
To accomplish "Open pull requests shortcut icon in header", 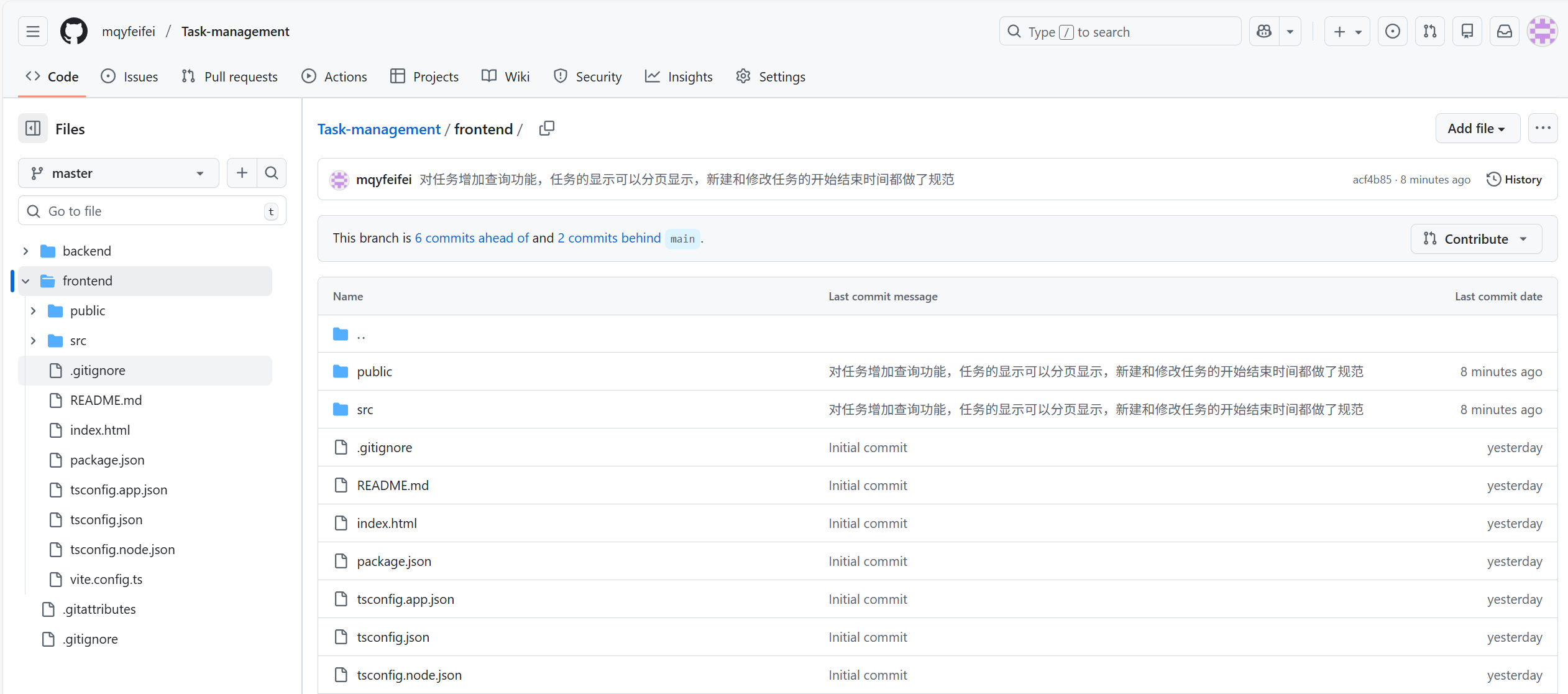I will click(x=1429, y=31).
